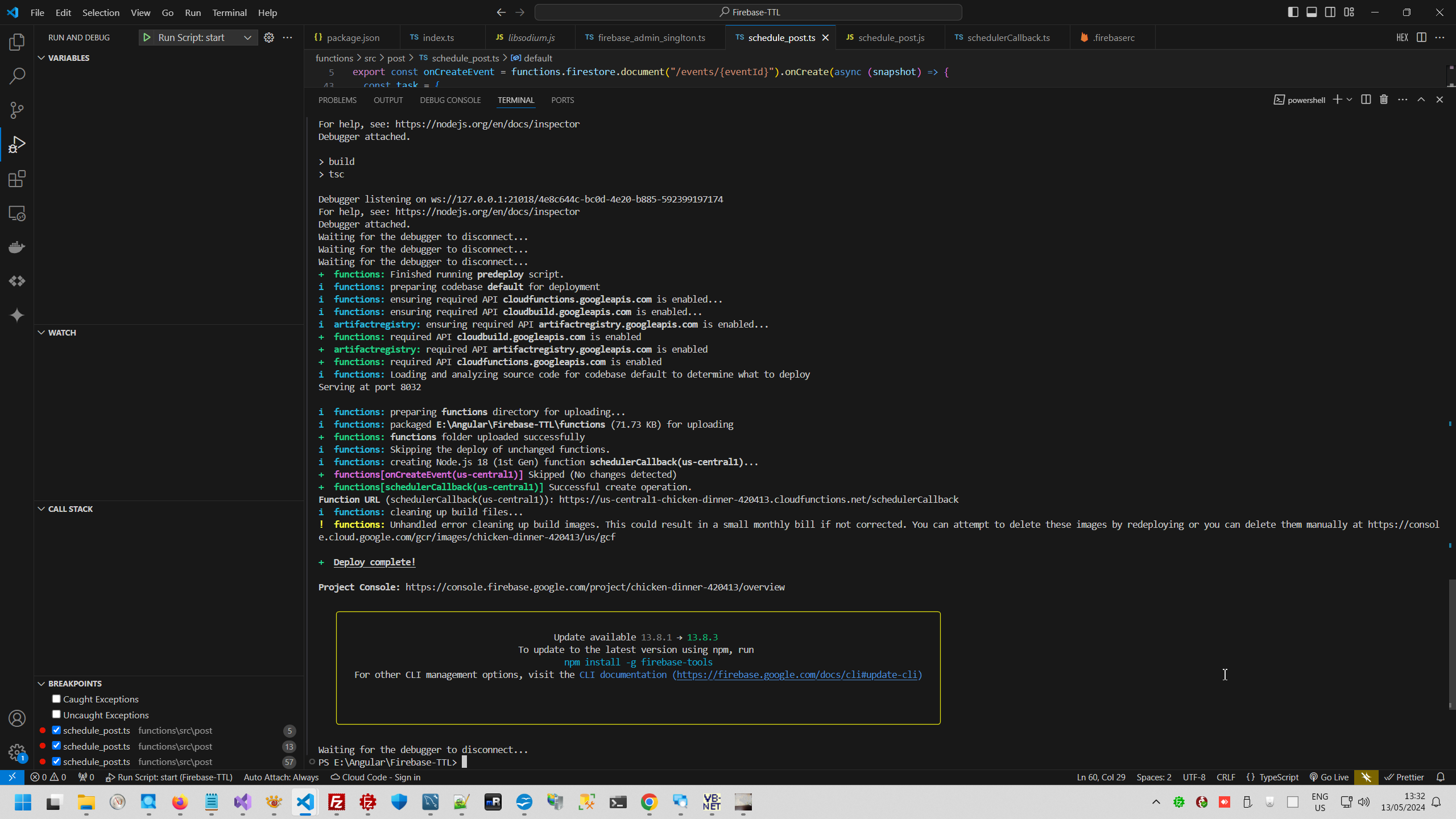
Task: Start debugging with green play icon
Action: [x=147, y=38]
